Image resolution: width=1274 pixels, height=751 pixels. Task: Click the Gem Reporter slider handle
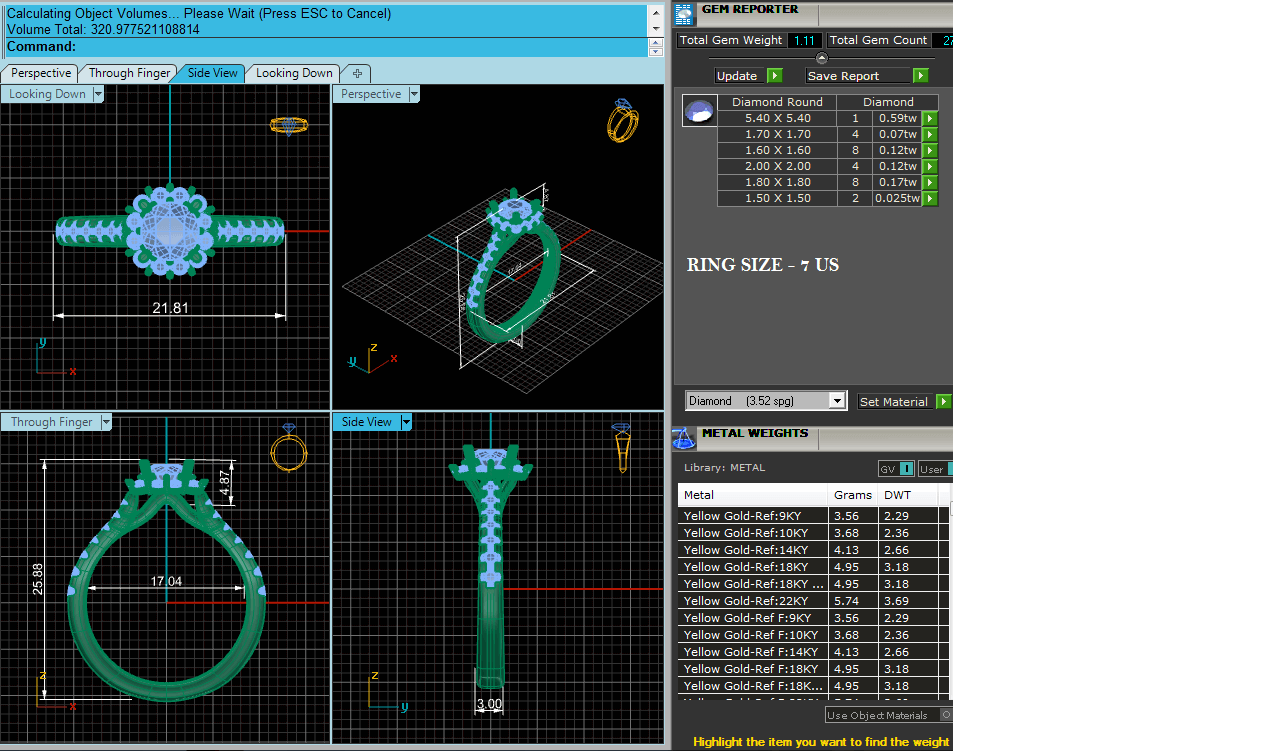(x=822, y=58)
